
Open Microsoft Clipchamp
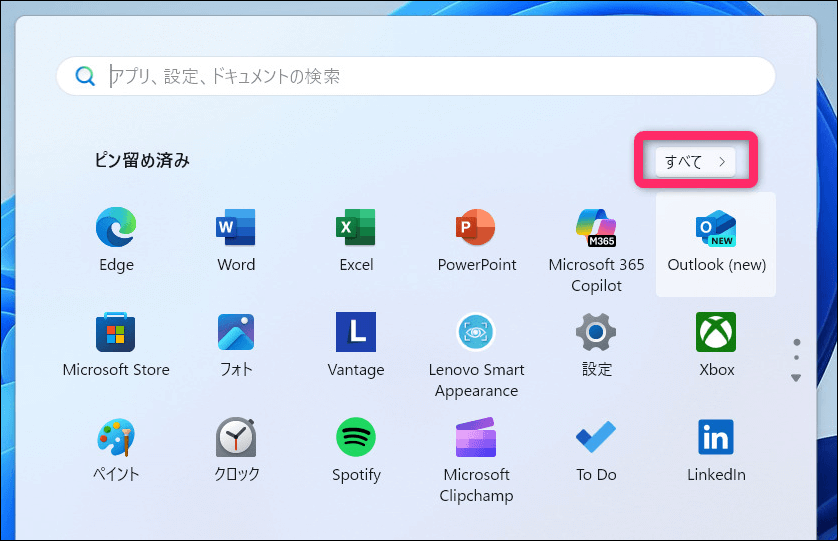(x=476, y=438)
